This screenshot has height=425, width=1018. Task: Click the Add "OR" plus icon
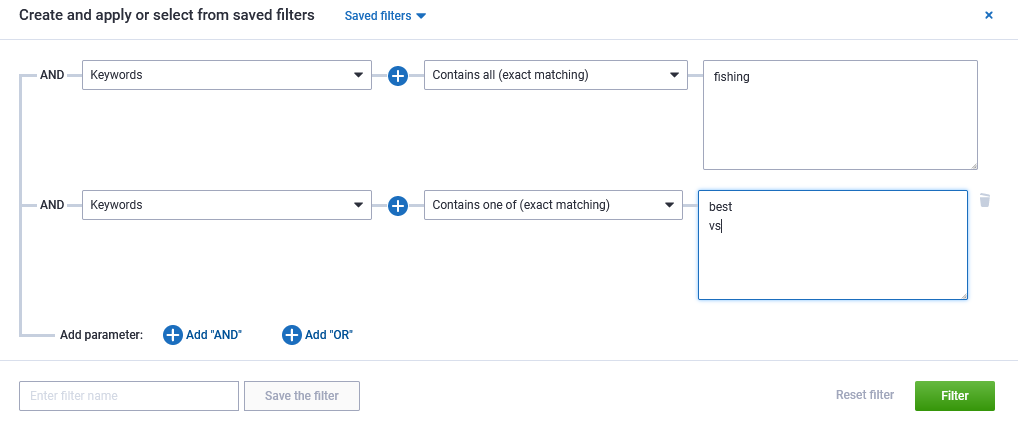[x=292, y=335]
